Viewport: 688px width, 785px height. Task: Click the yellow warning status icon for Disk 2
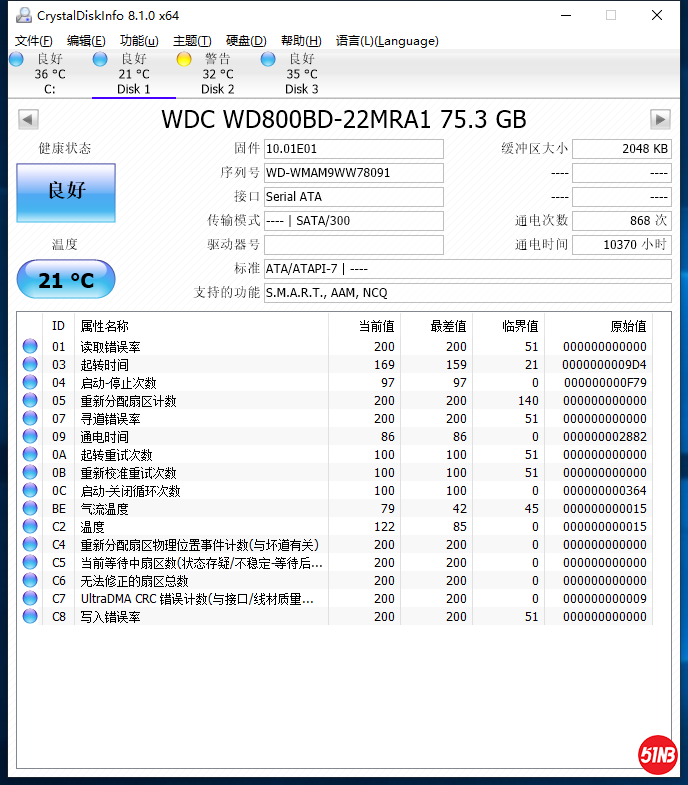click(x=184, y=59)
